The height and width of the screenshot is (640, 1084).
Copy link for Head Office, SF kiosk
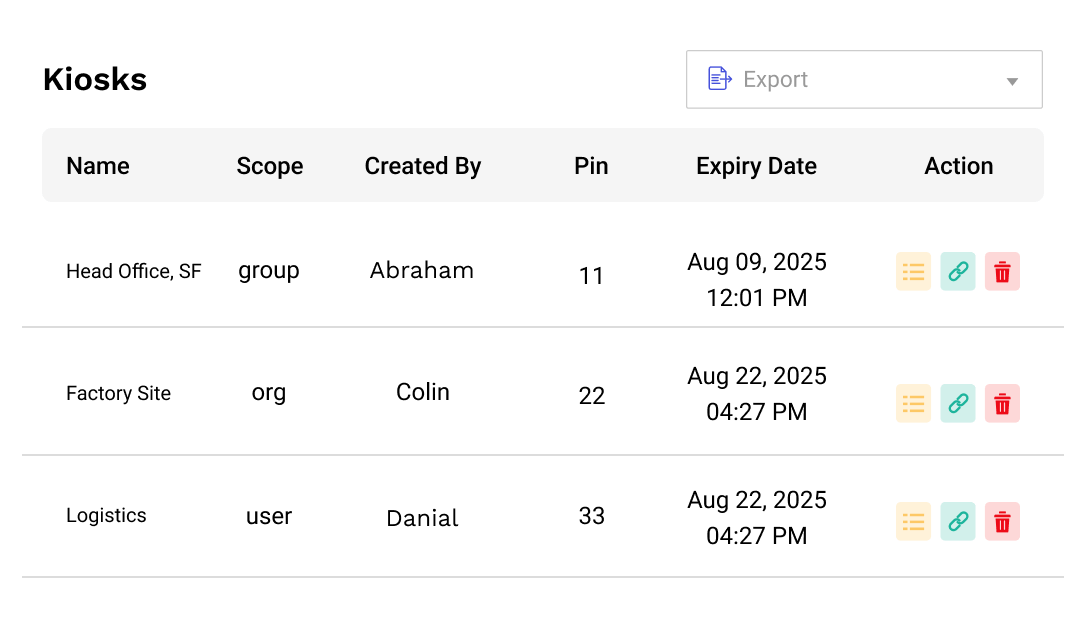[x=957, y=272]
